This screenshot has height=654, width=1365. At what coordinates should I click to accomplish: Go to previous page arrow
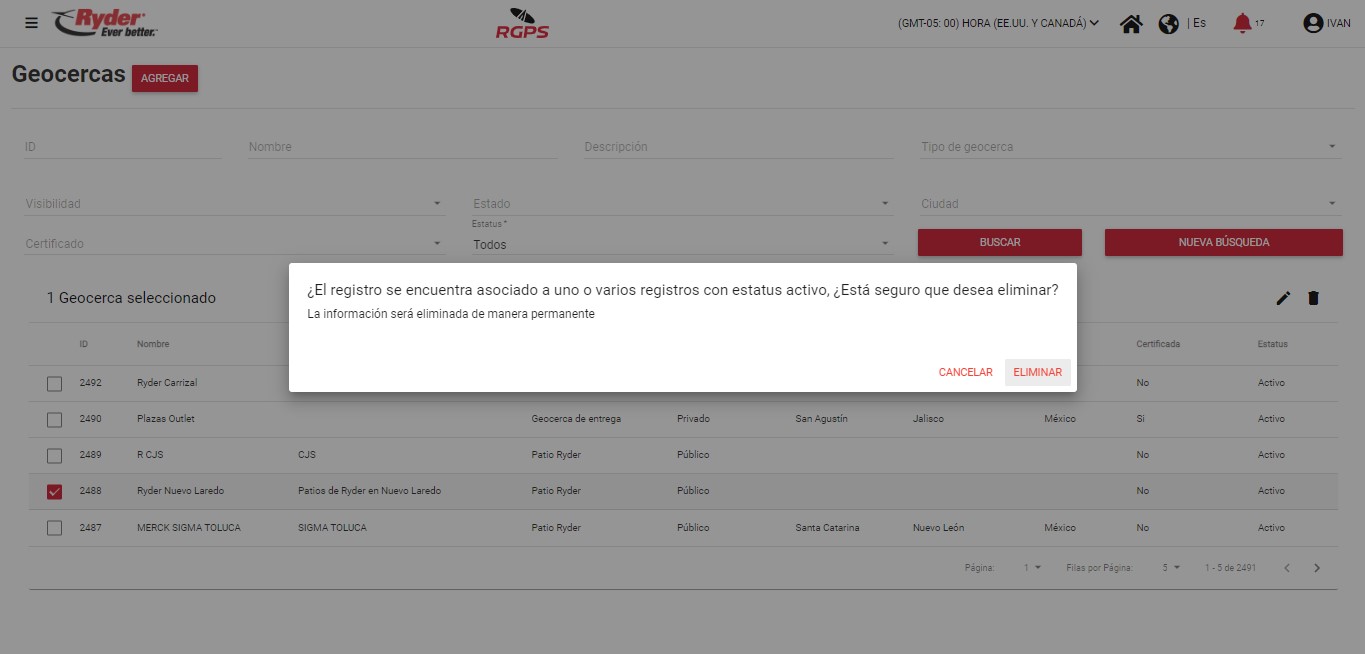1287,568
